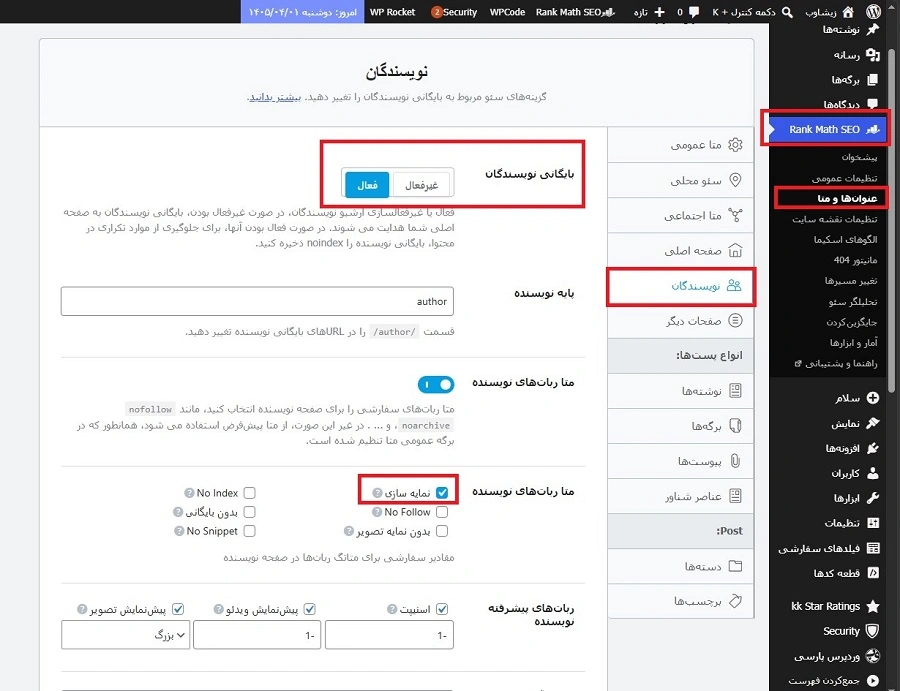Click today's date badge in admin bar
This screenshot has height=691, width=900.
(302, 11)
